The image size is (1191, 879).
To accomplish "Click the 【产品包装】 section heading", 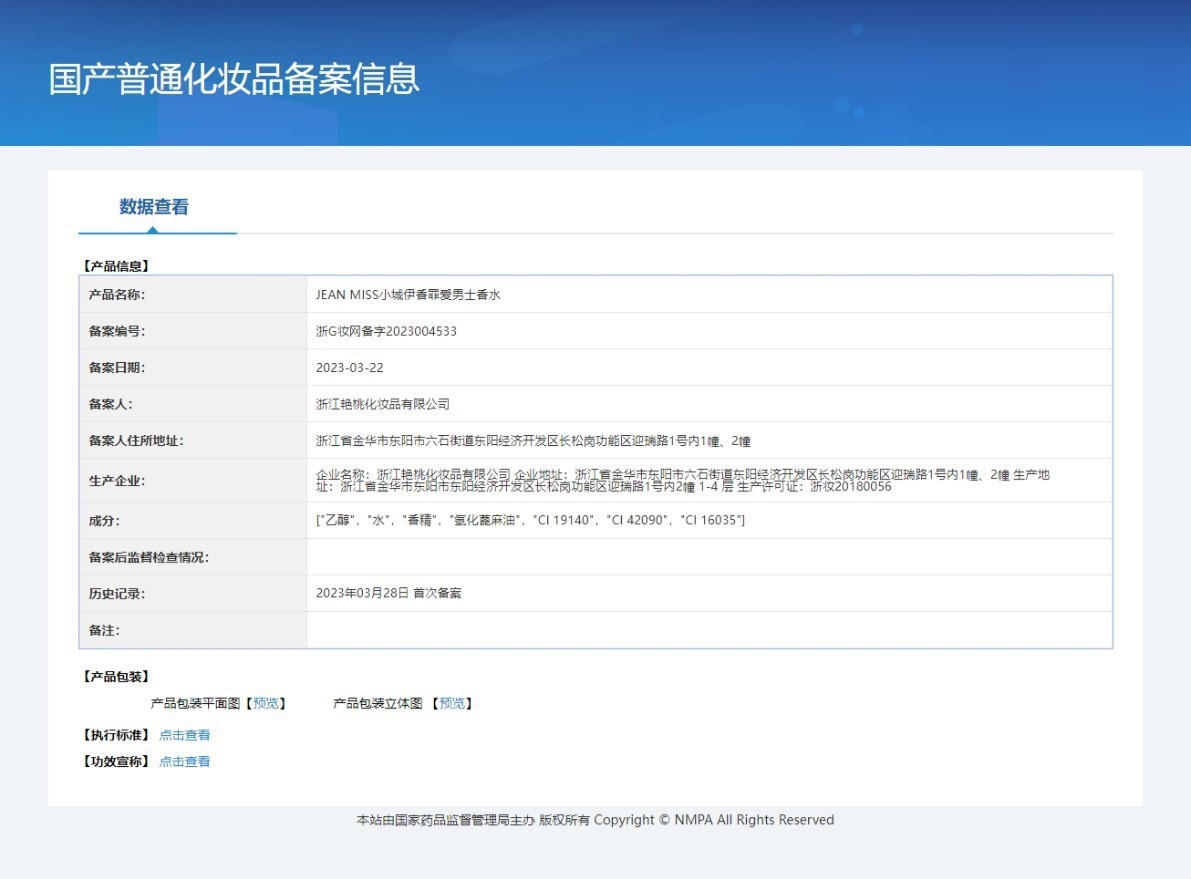I will [x=115, y=677].
